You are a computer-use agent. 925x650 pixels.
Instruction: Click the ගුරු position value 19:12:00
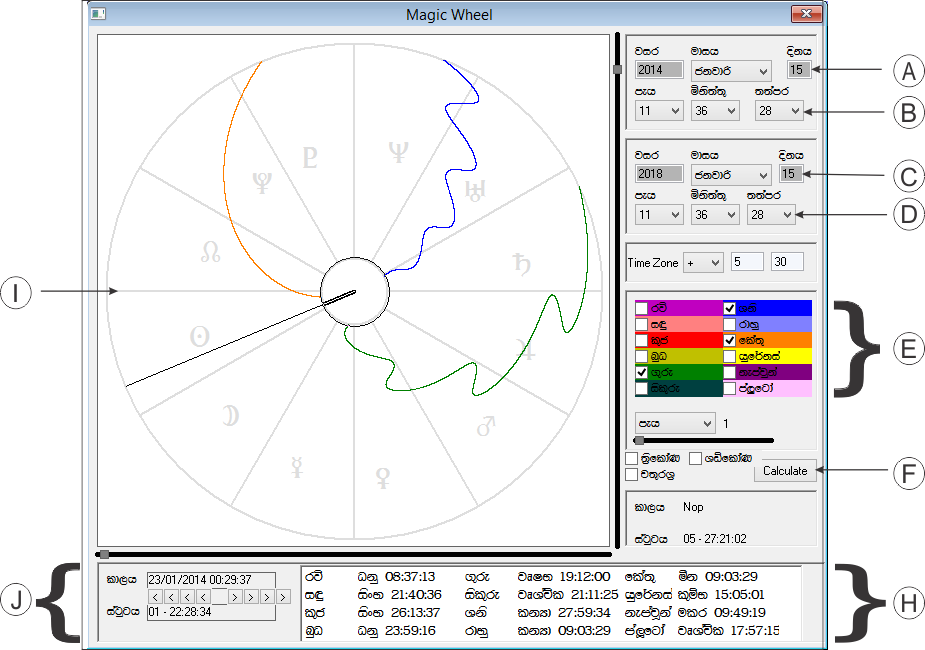[585, 576]
